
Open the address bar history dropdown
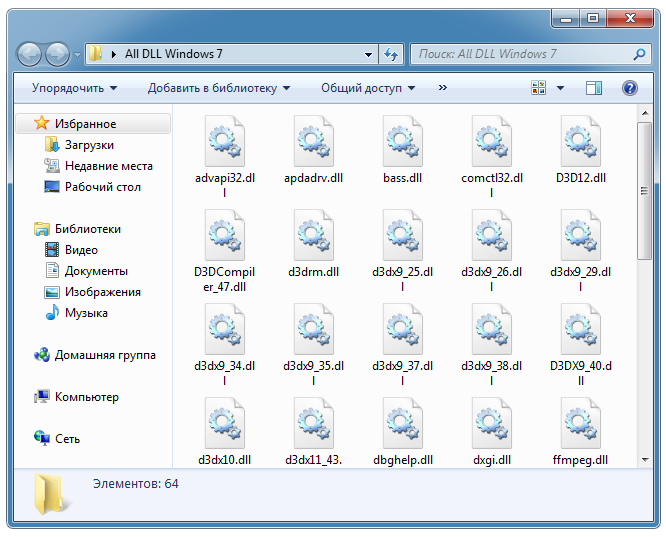(x=368, y=54)
